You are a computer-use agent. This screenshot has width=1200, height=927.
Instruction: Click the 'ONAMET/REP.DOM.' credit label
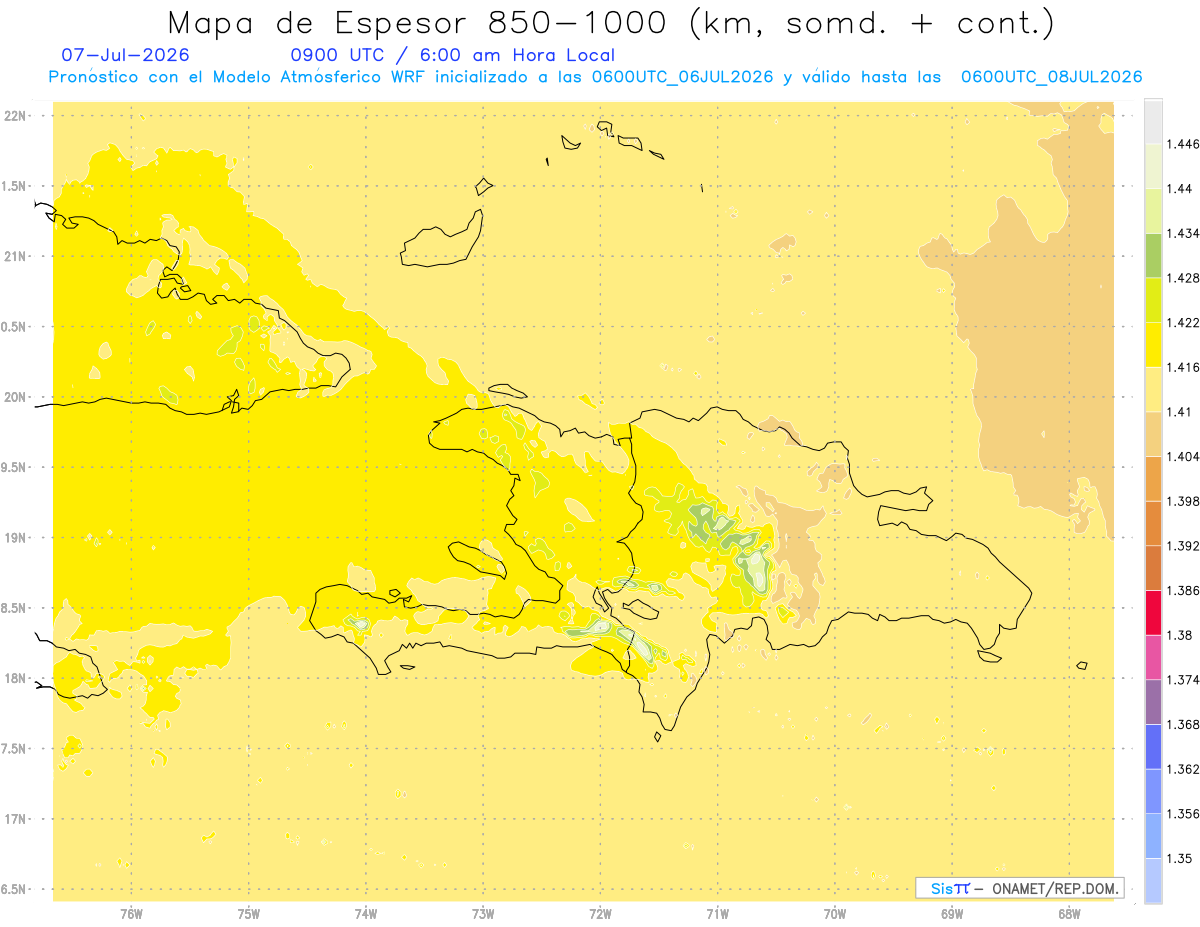click(1054, 888)
